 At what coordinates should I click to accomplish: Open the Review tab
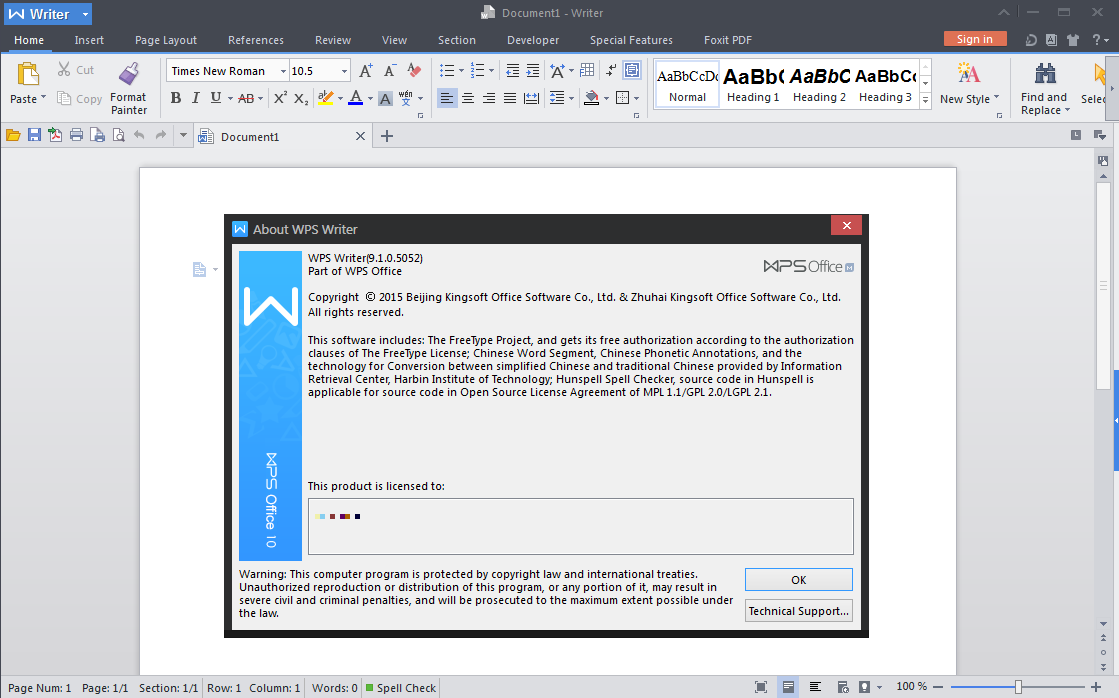coord(333,40)
